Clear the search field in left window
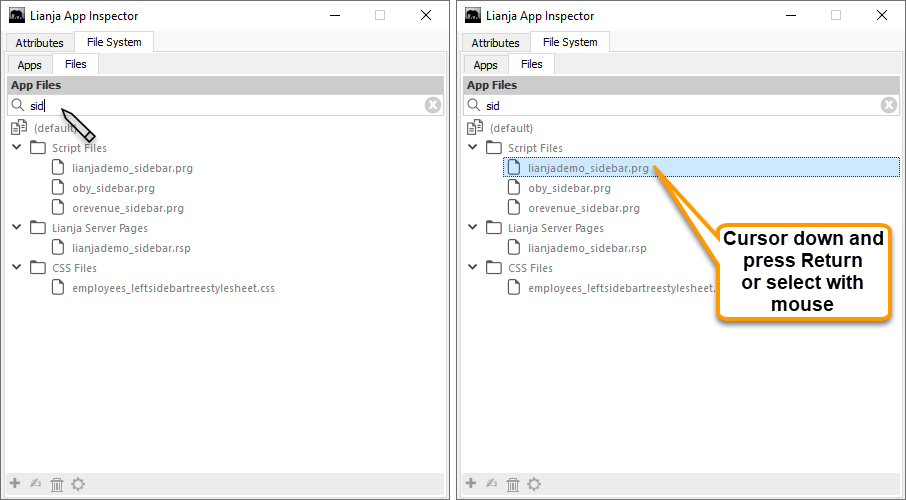This screenshot has height=500, width=906. pos(433,105)
